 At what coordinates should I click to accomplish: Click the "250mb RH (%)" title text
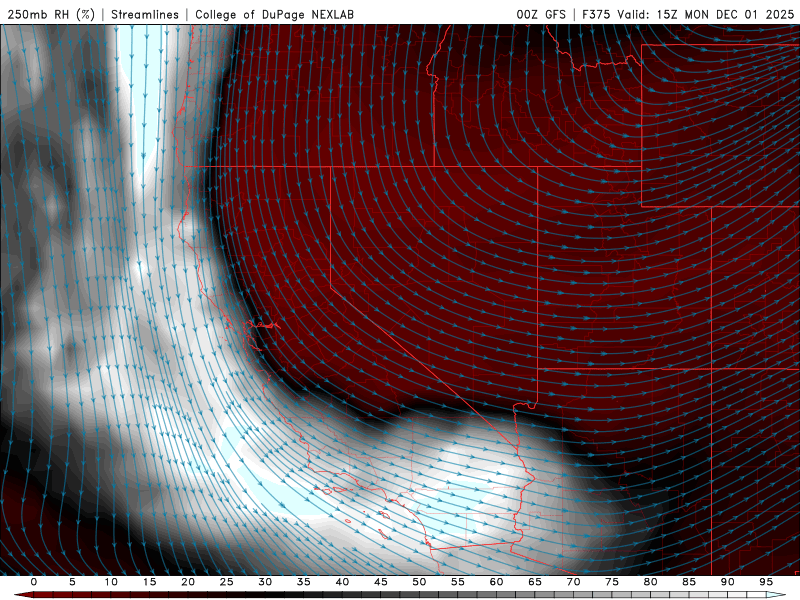51,14
